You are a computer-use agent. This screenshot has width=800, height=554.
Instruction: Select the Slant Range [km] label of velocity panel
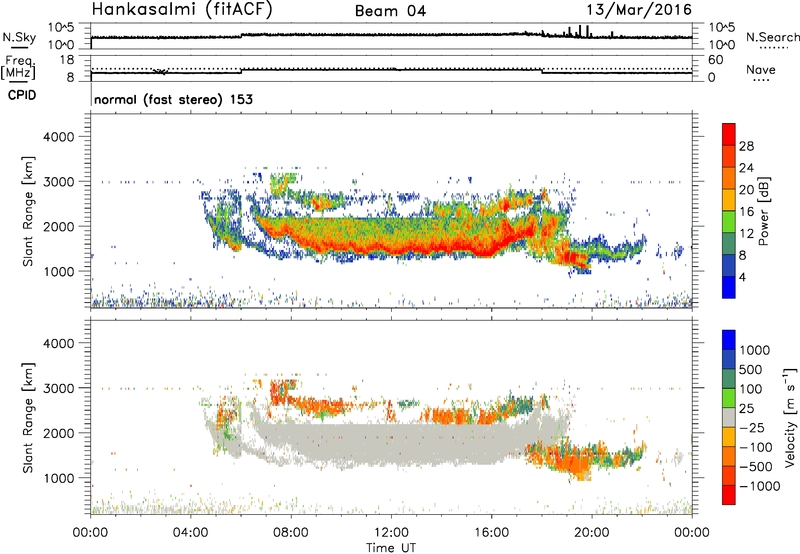[28, 418]
